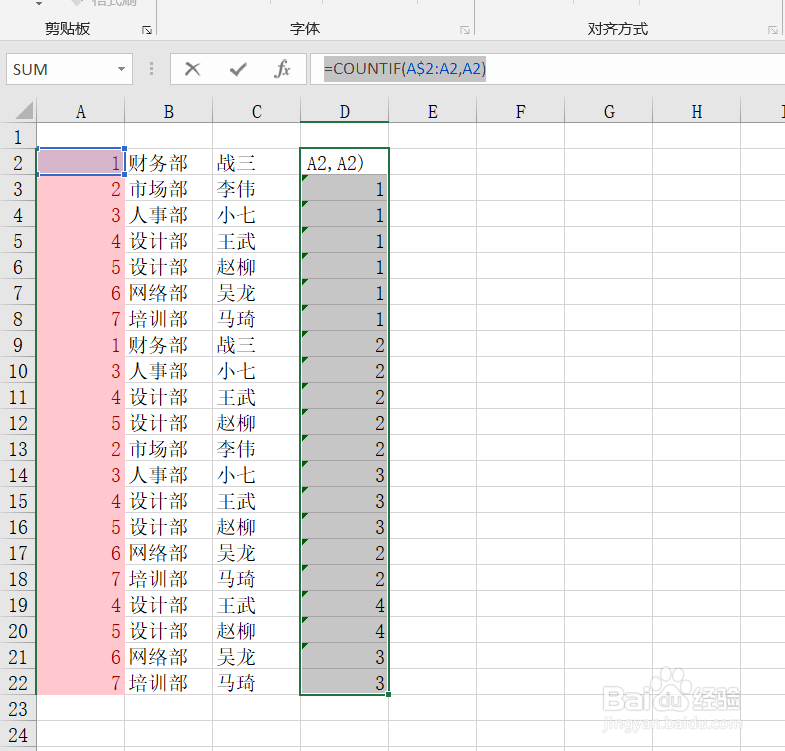Image resolution: width=785 pixels, height=751 pixels.
Task: Click the formula bar vertical dots handle
Action: pos(151,69)
